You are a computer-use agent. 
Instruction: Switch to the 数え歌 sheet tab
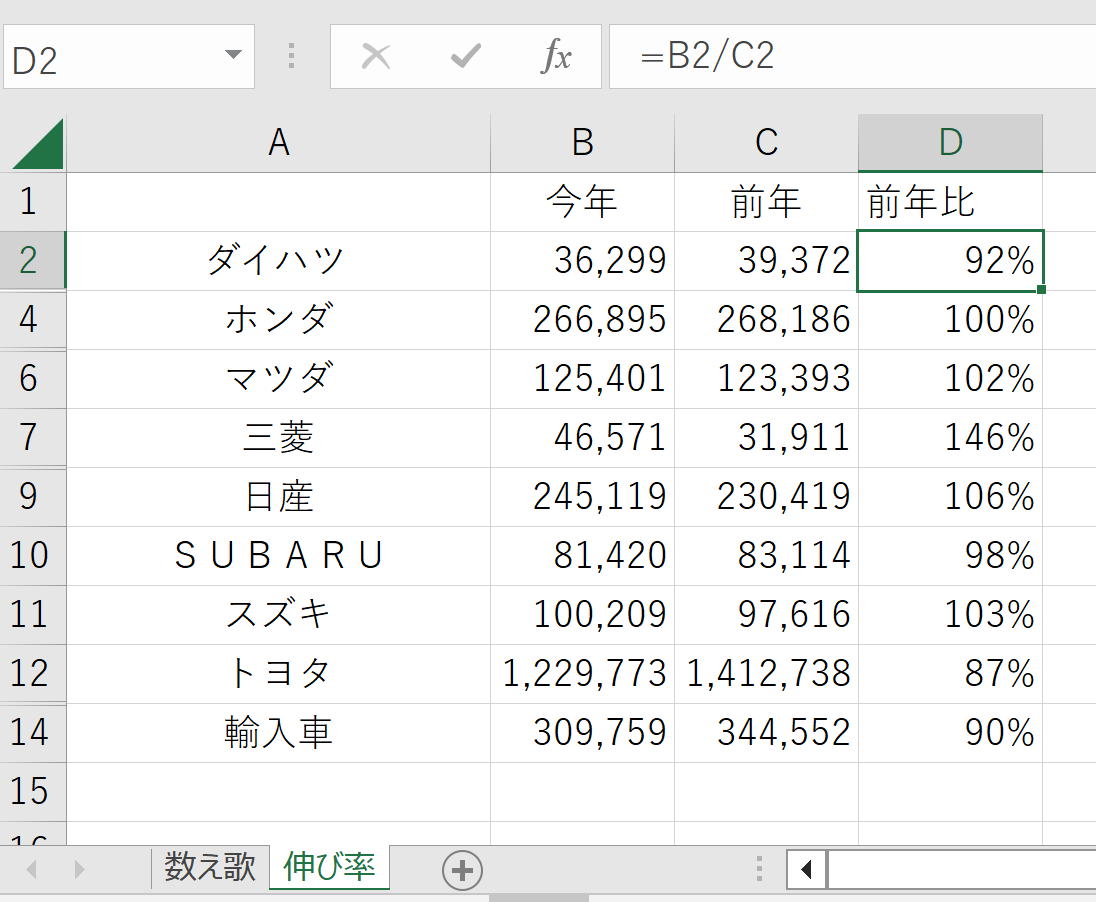coord(210,867)
